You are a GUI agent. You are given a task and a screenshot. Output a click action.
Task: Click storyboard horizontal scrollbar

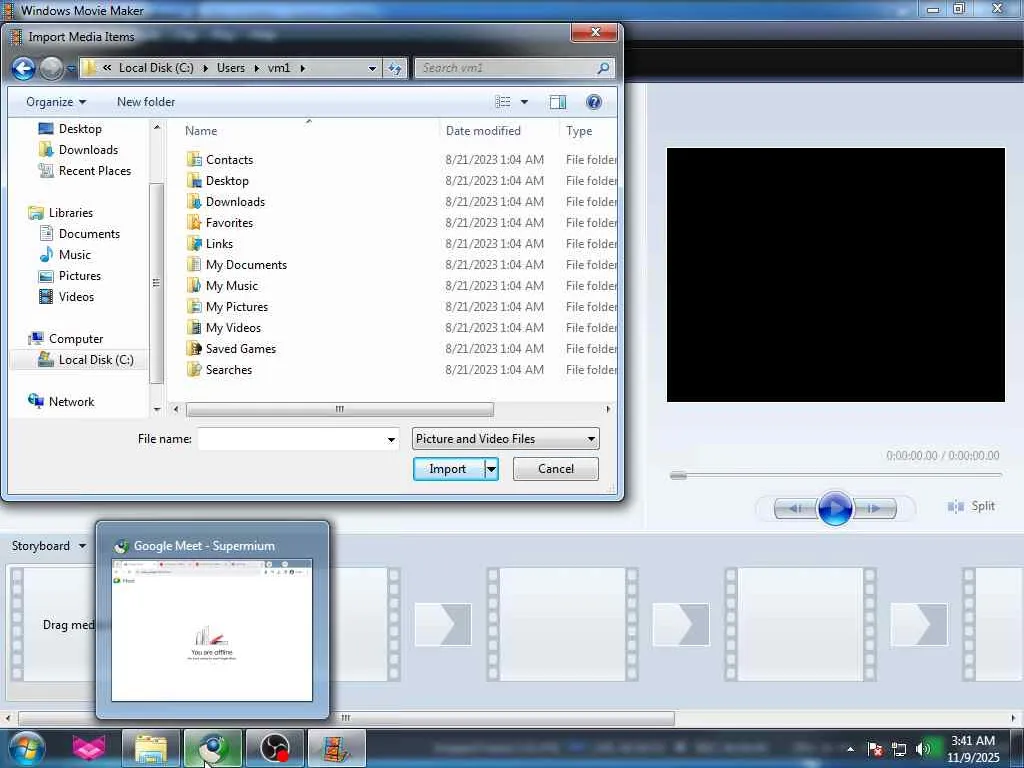346,718
